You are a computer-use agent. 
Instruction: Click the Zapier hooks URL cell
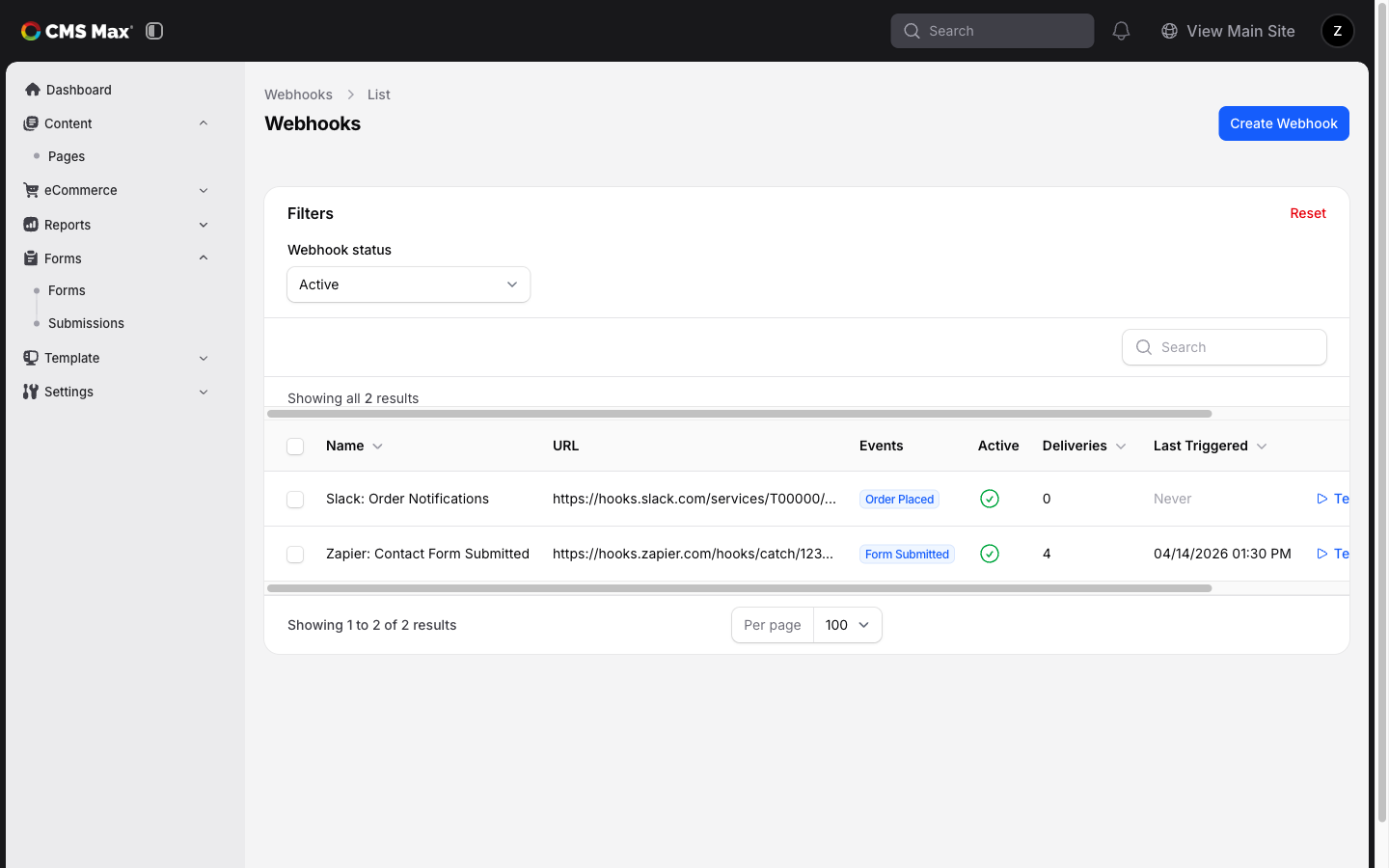pos(693,554)
